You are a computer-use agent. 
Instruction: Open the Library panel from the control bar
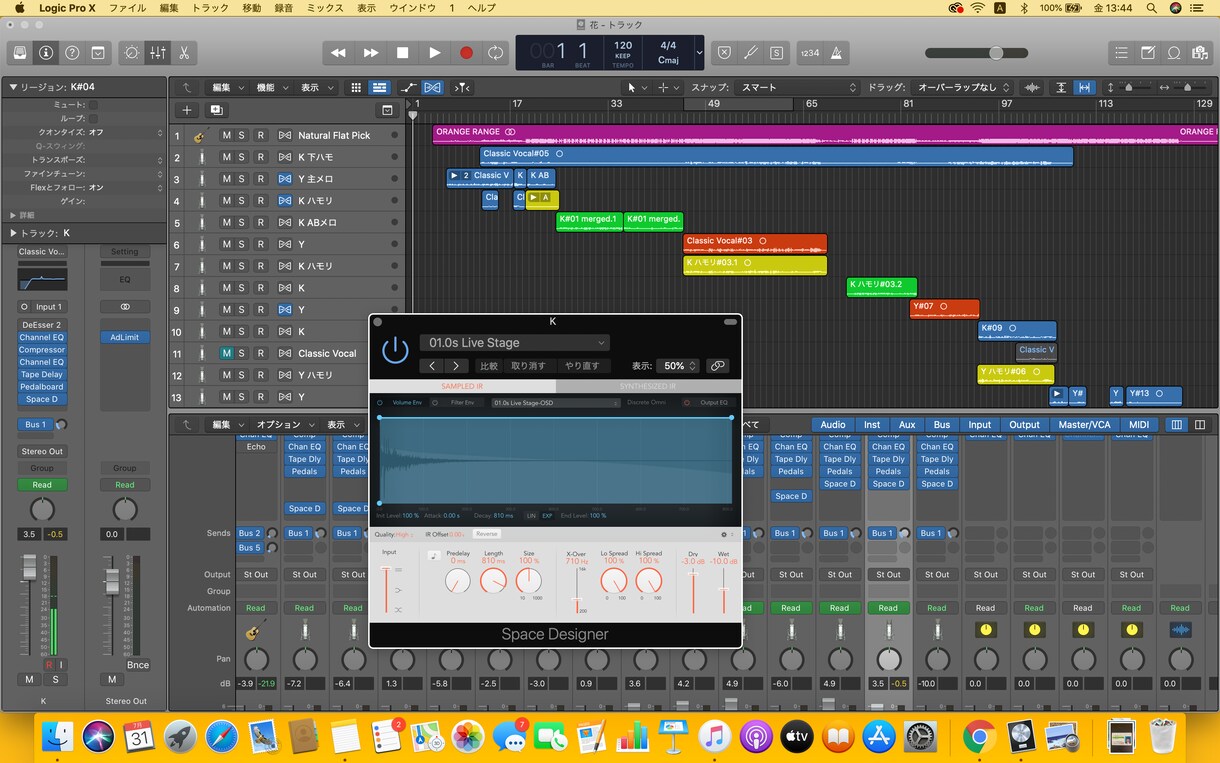point(19,53)
